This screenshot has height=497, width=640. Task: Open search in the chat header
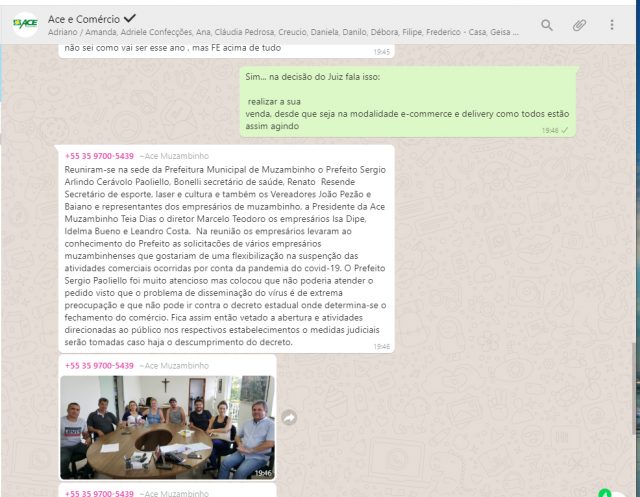[546, 25]
